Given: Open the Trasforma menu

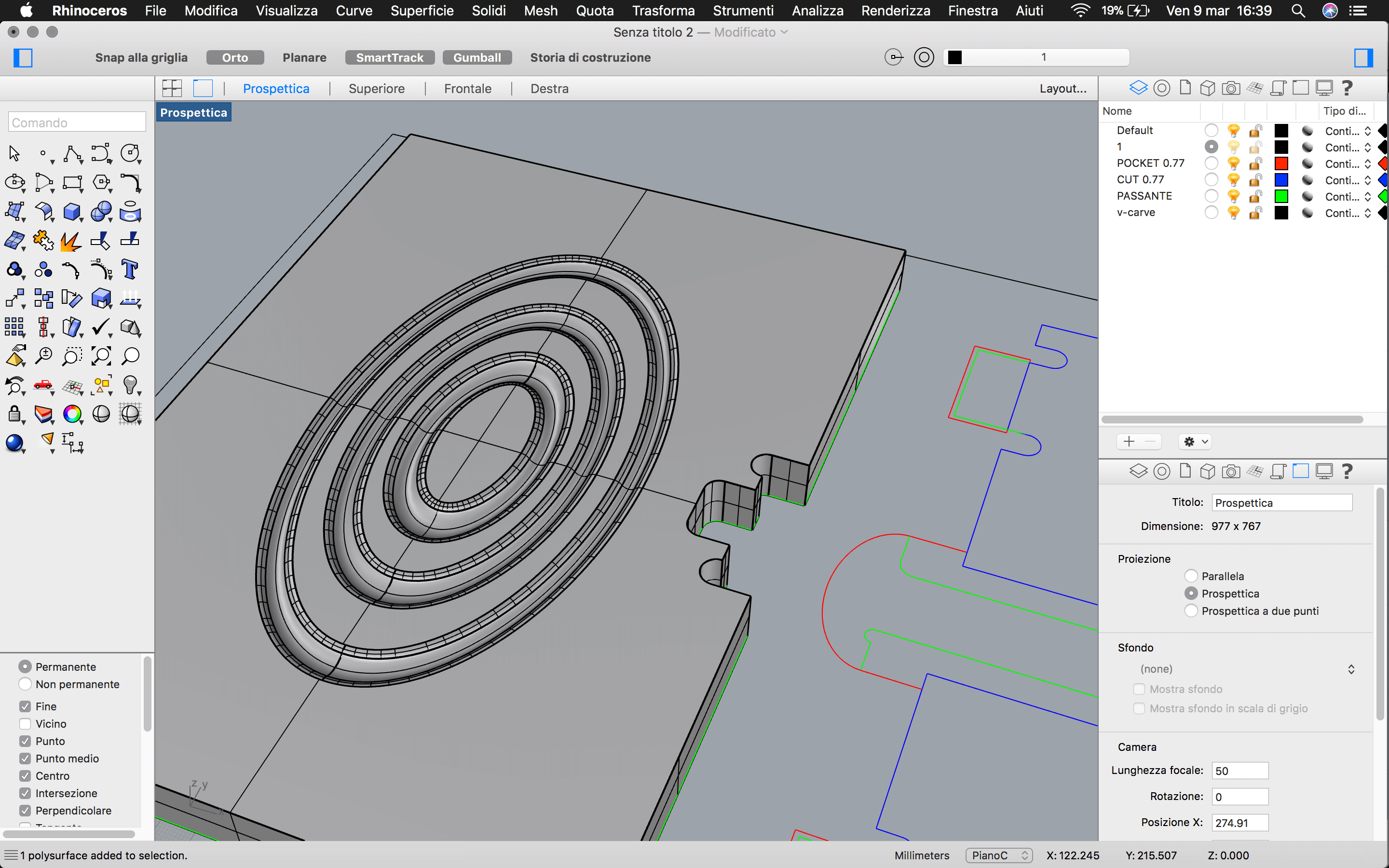Looking at the screenshot, I should click(x=663, y=10).
